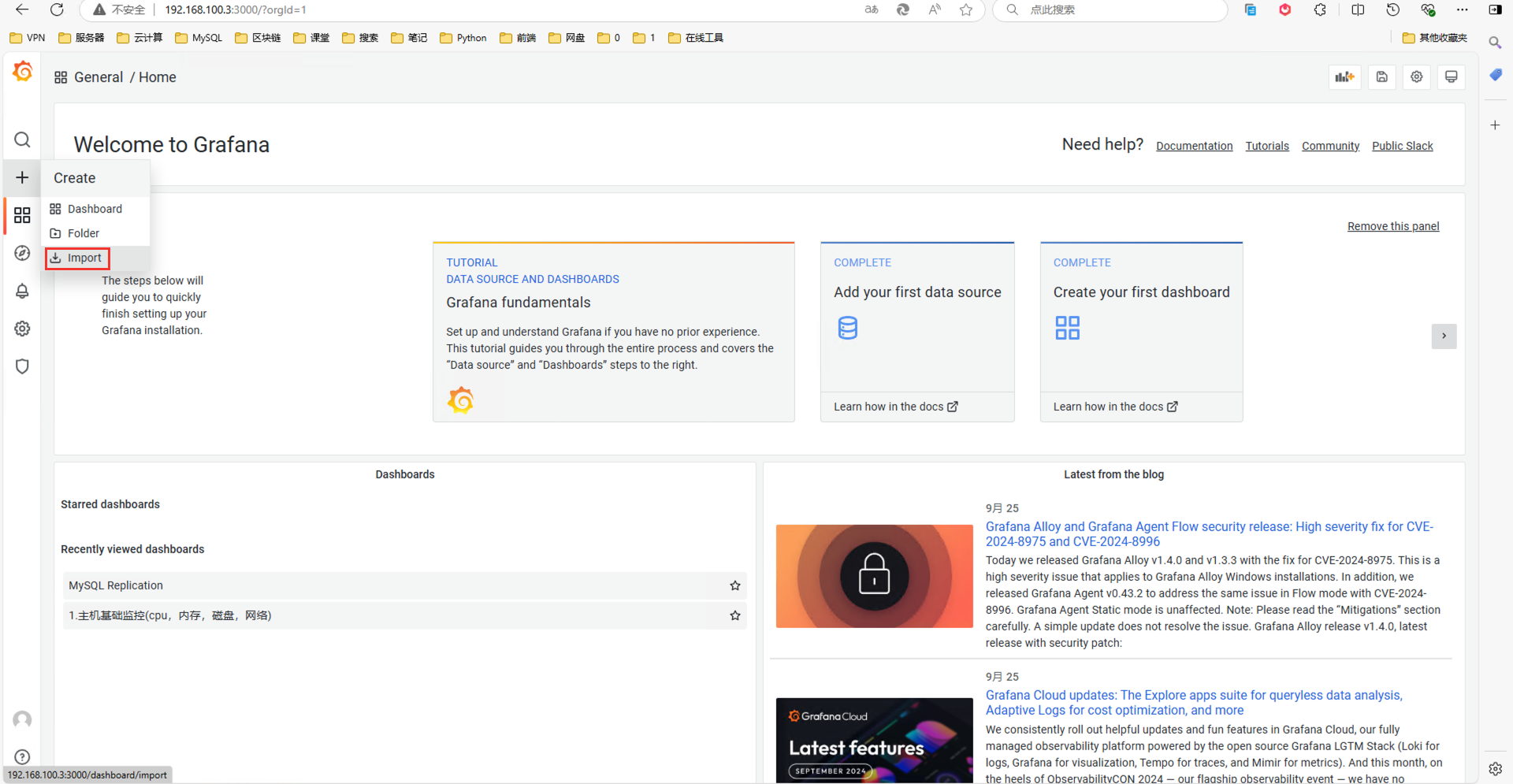Go back with the browser back arrow
The height and width of the screenshot is (784, 1513).
coord(22,9)
